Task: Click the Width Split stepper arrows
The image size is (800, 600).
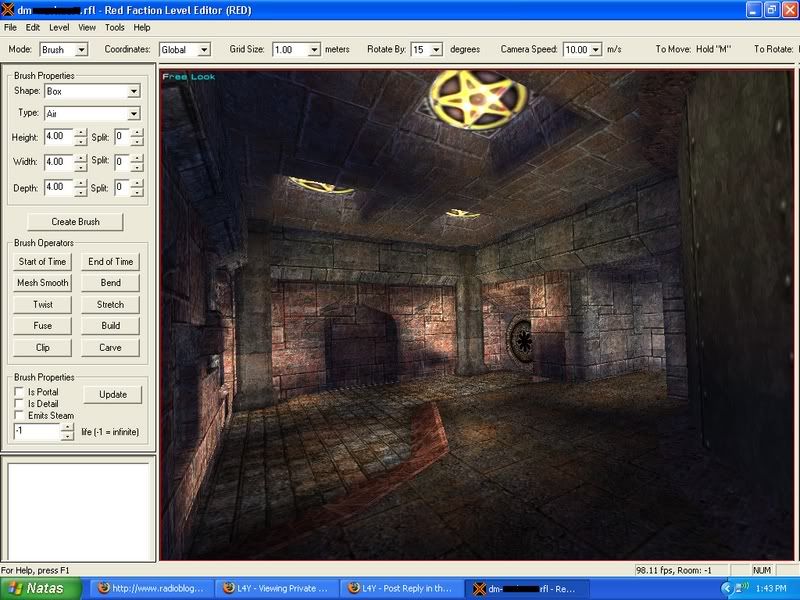Action: click(137, 162)
